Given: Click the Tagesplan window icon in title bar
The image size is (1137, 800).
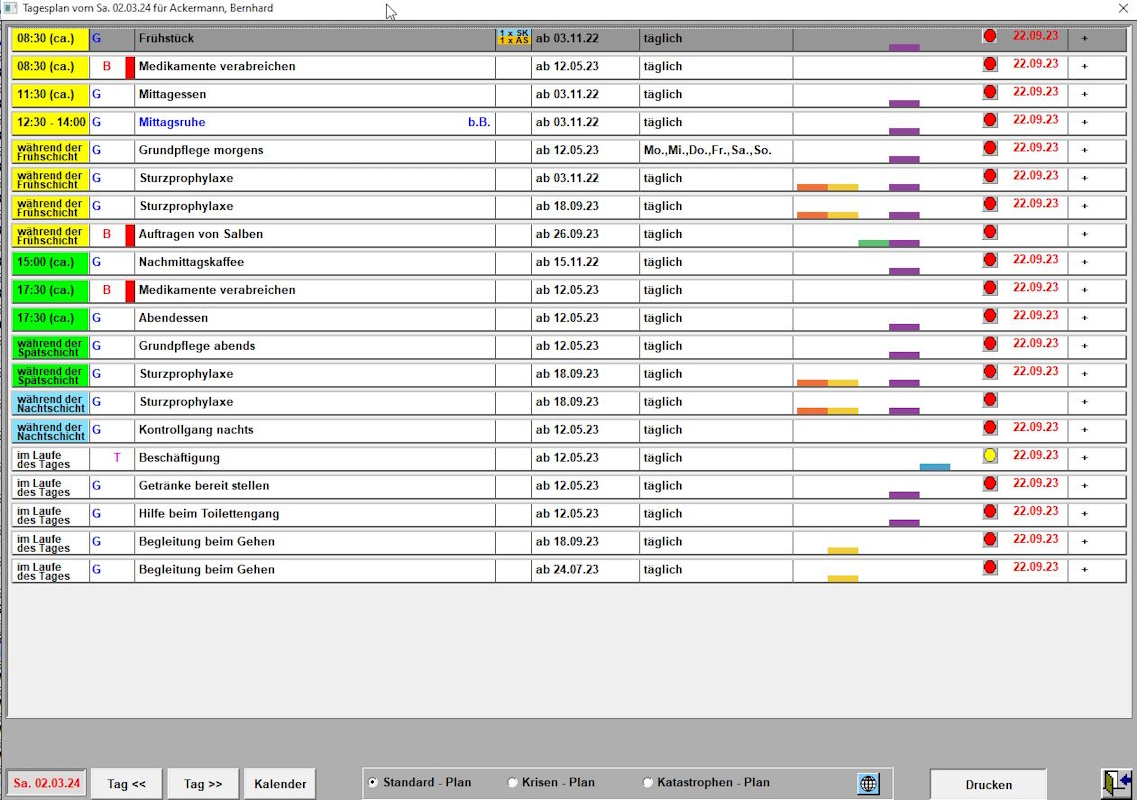Looking at the screenshot, I should tap(10, 8).
